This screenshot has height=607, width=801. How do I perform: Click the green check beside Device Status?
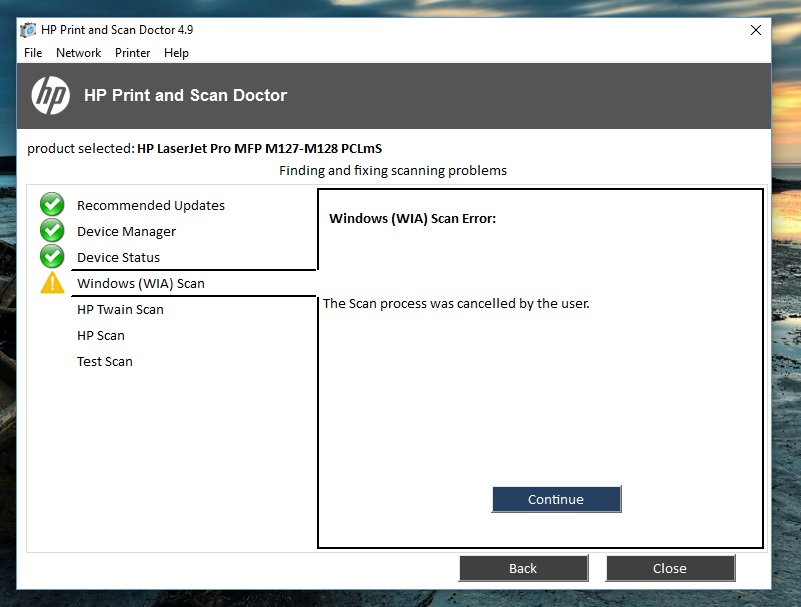click(x=52, y=256)
